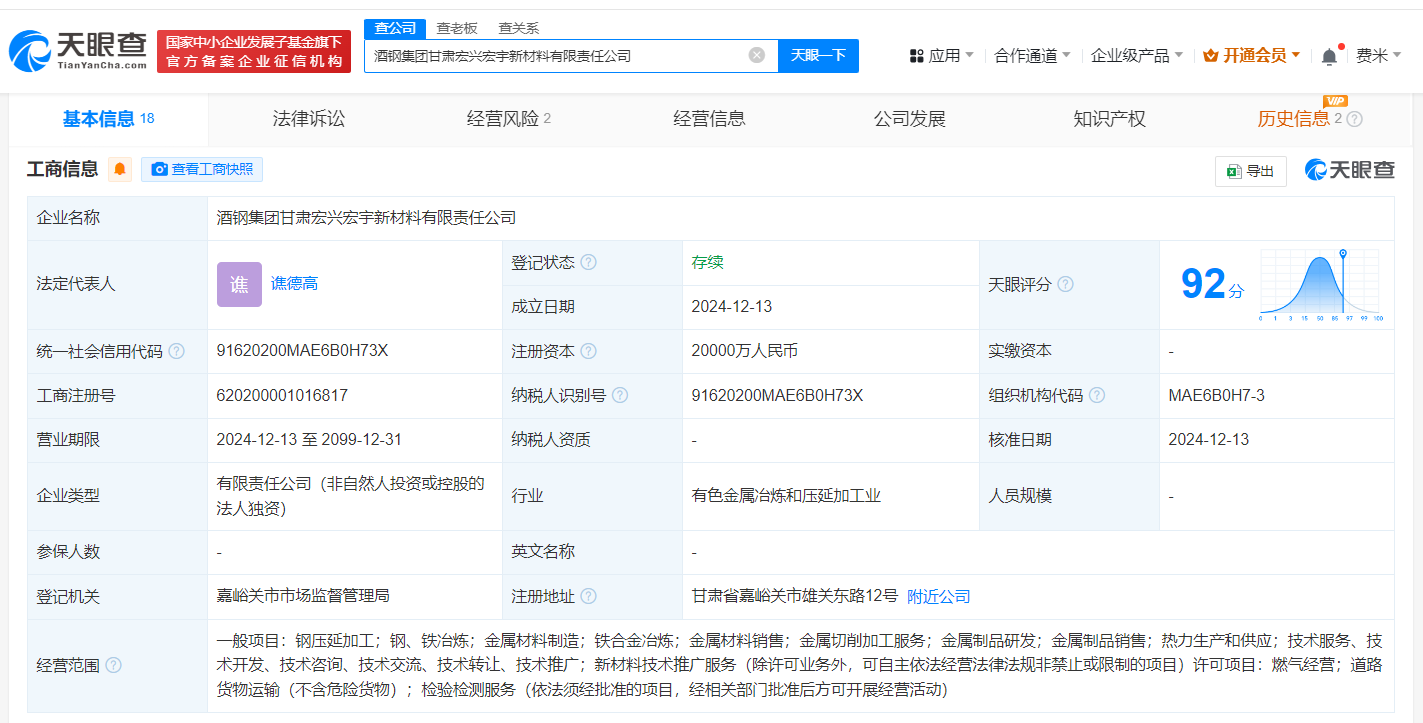Open the 企业级产品 dropdown
Screen dimensions: 1423x723
(1136, 56)
